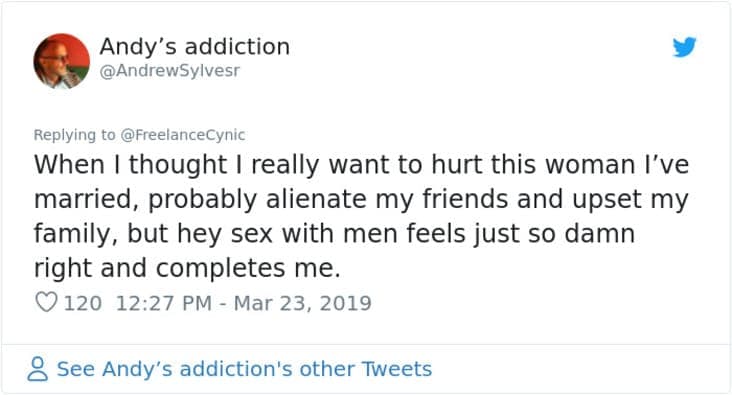See Andy's addiction's other Tweets
732x395 pixels.
click(244, 369)
